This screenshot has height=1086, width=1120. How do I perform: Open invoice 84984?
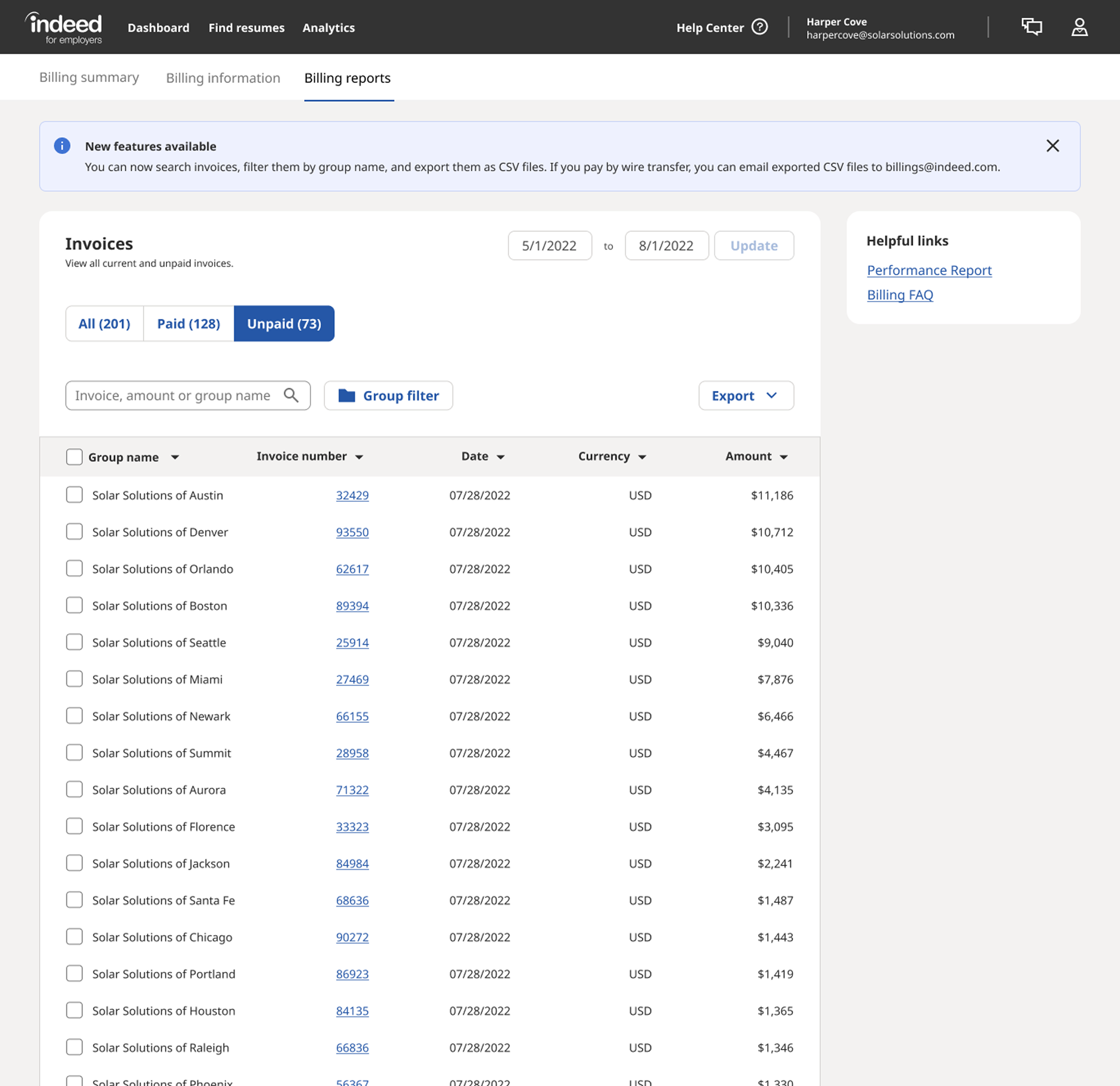click(352, 863)
